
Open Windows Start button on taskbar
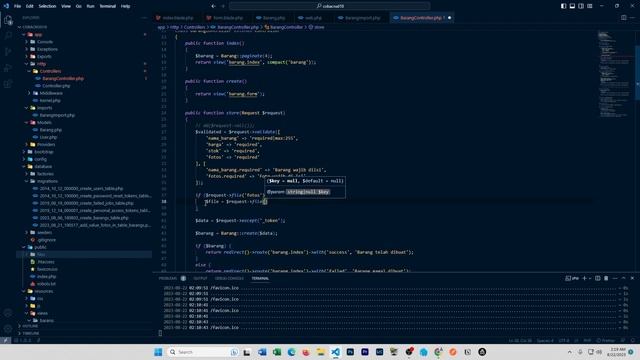[x=158, y=352]
